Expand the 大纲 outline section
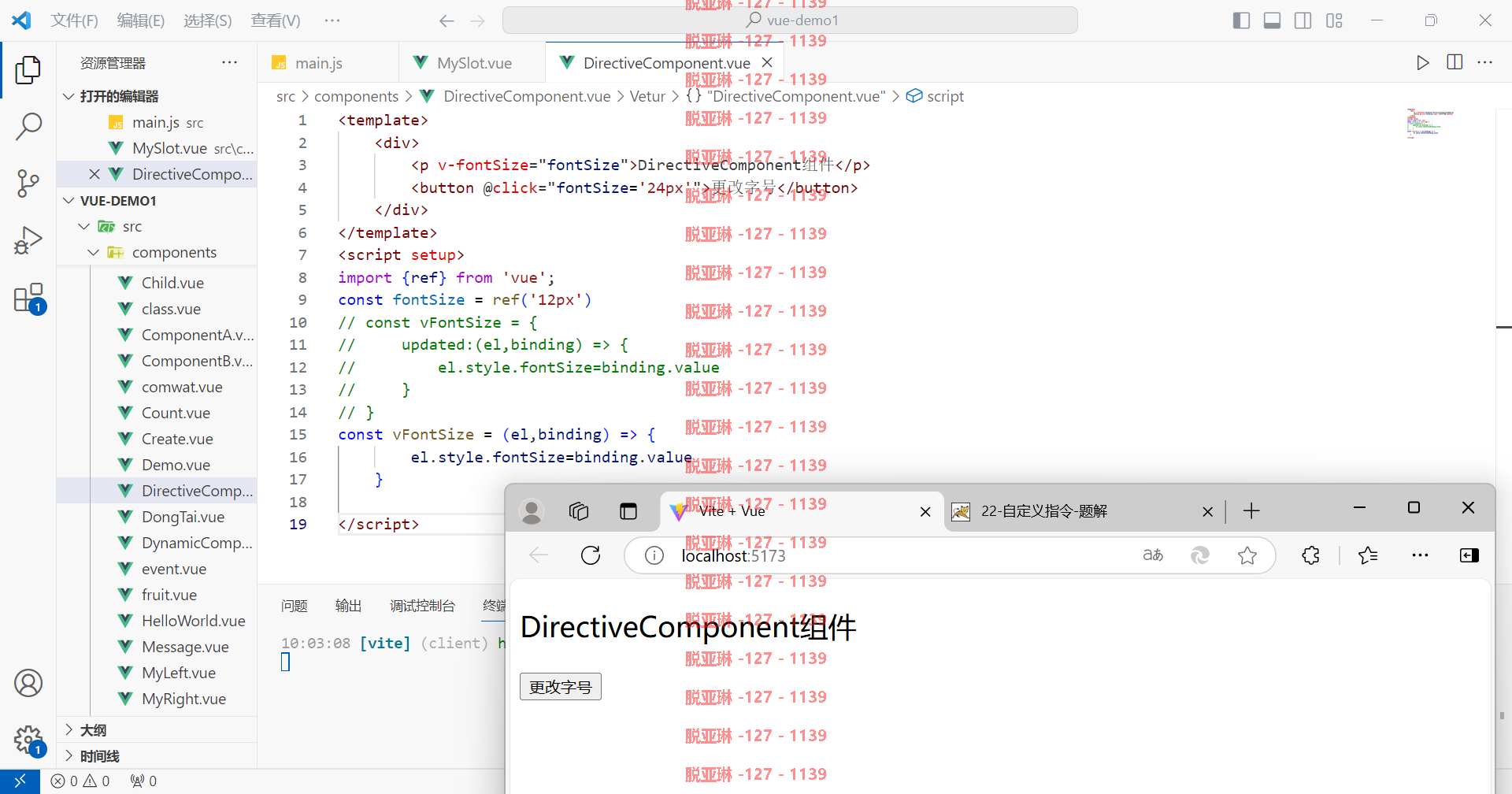Image resolution: width=1512 pixels, height=794 pixels. click(x=69, y=730)
